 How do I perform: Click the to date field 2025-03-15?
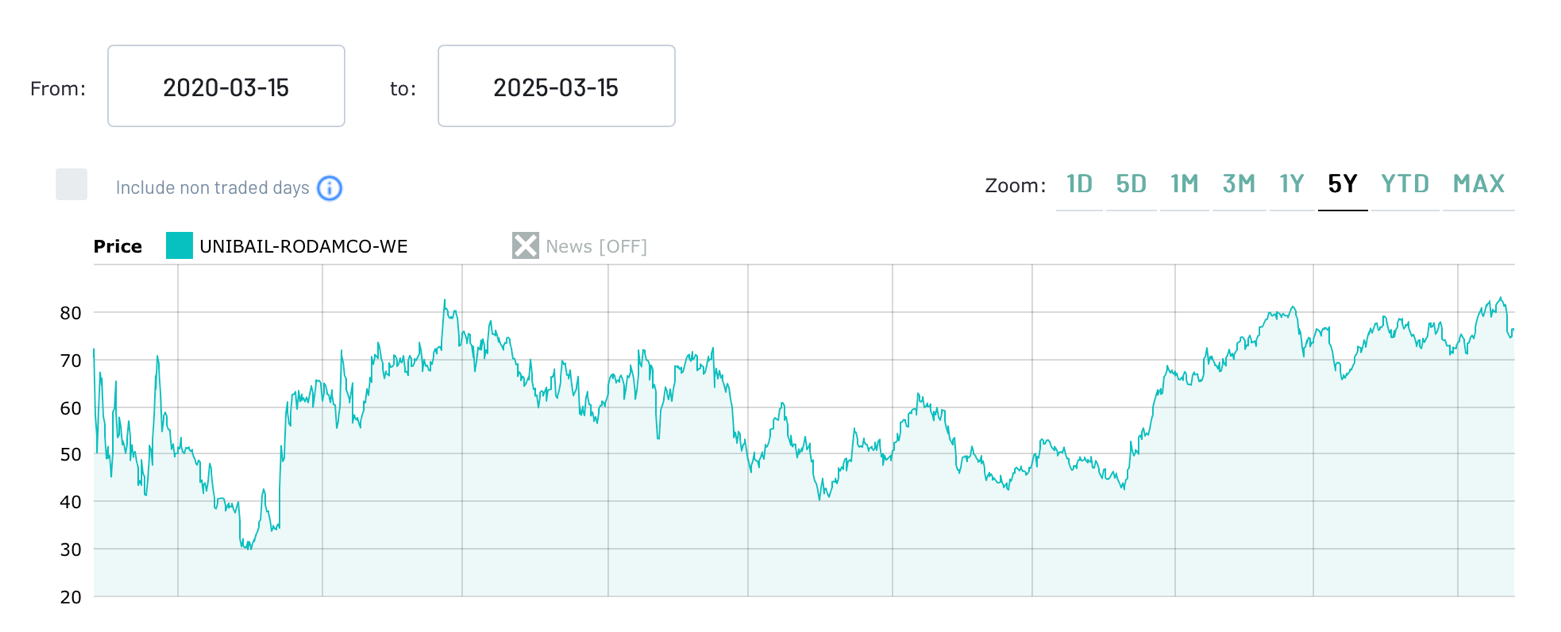pyautogui.click(x=556, y=86)
